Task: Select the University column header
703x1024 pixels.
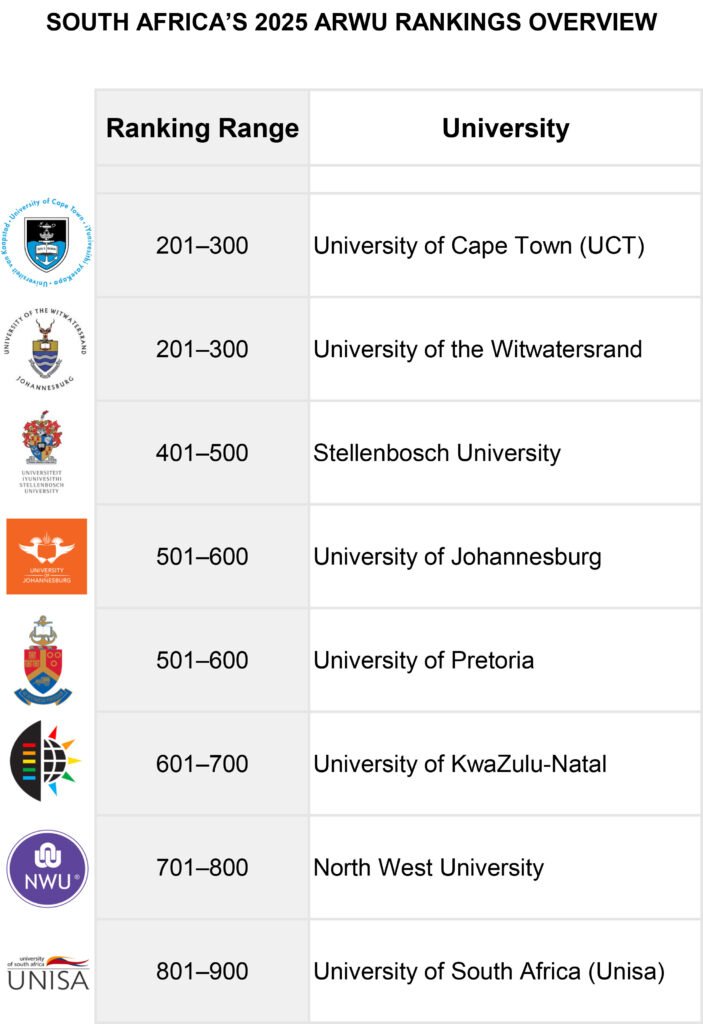Action: (505, 128)
